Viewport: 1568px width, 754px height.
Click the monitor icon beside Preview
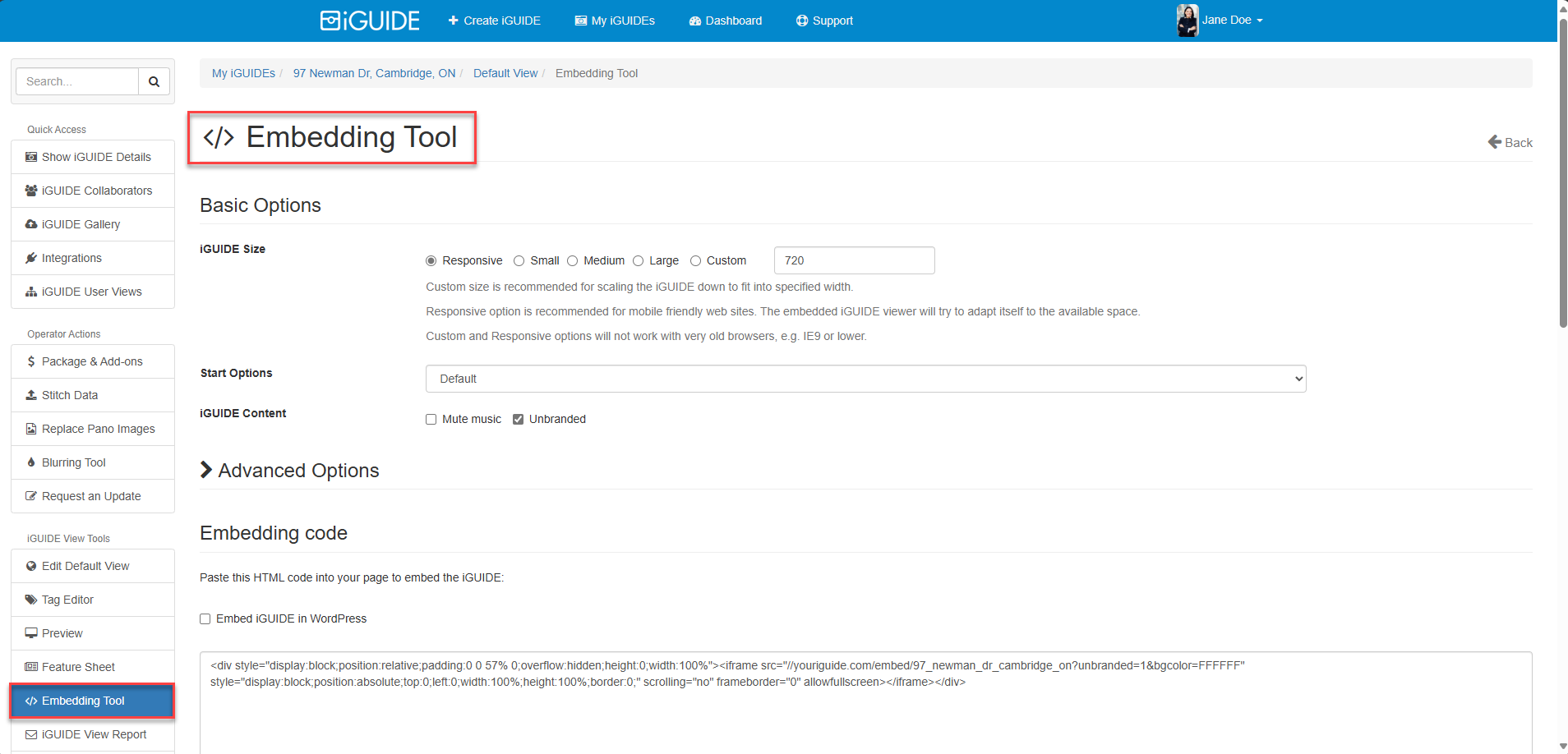[x=31, y=633]
